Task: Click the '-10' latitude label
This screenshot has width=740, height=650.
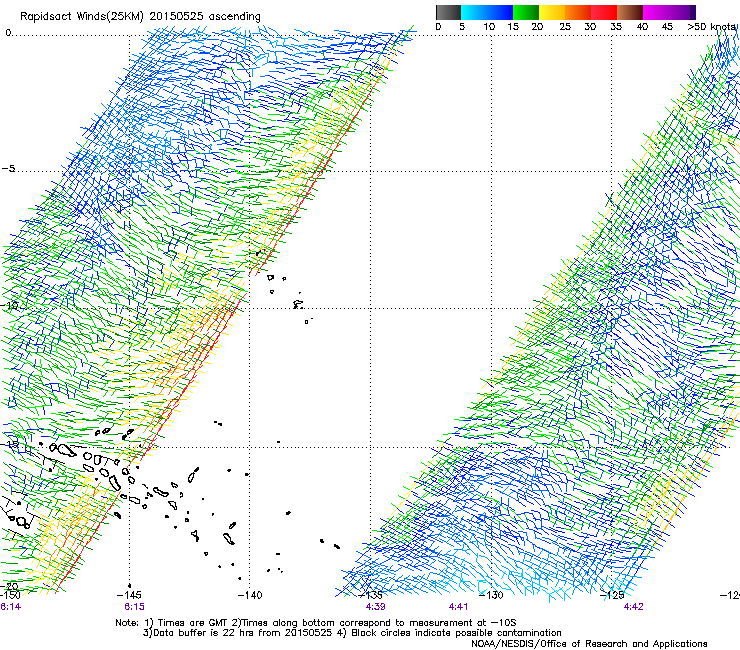Action: [9, 305]
